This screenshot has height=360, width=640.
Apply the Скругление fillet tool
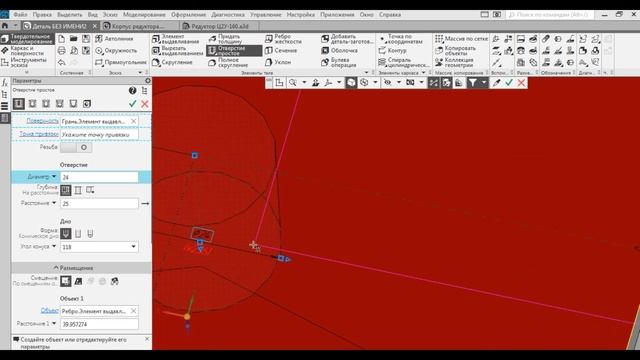172,62
